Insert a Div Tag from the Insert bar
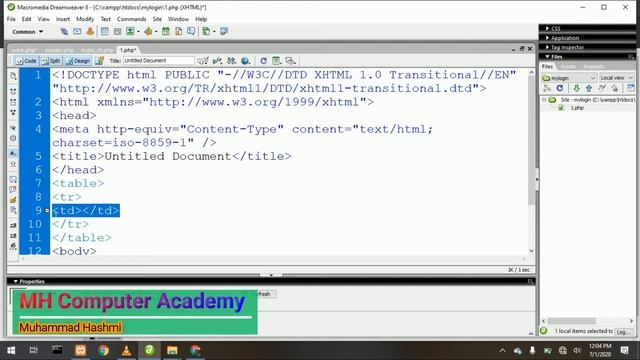Image resolution: width=640 pixels, height=360 pixels. (x=118, y=31)
